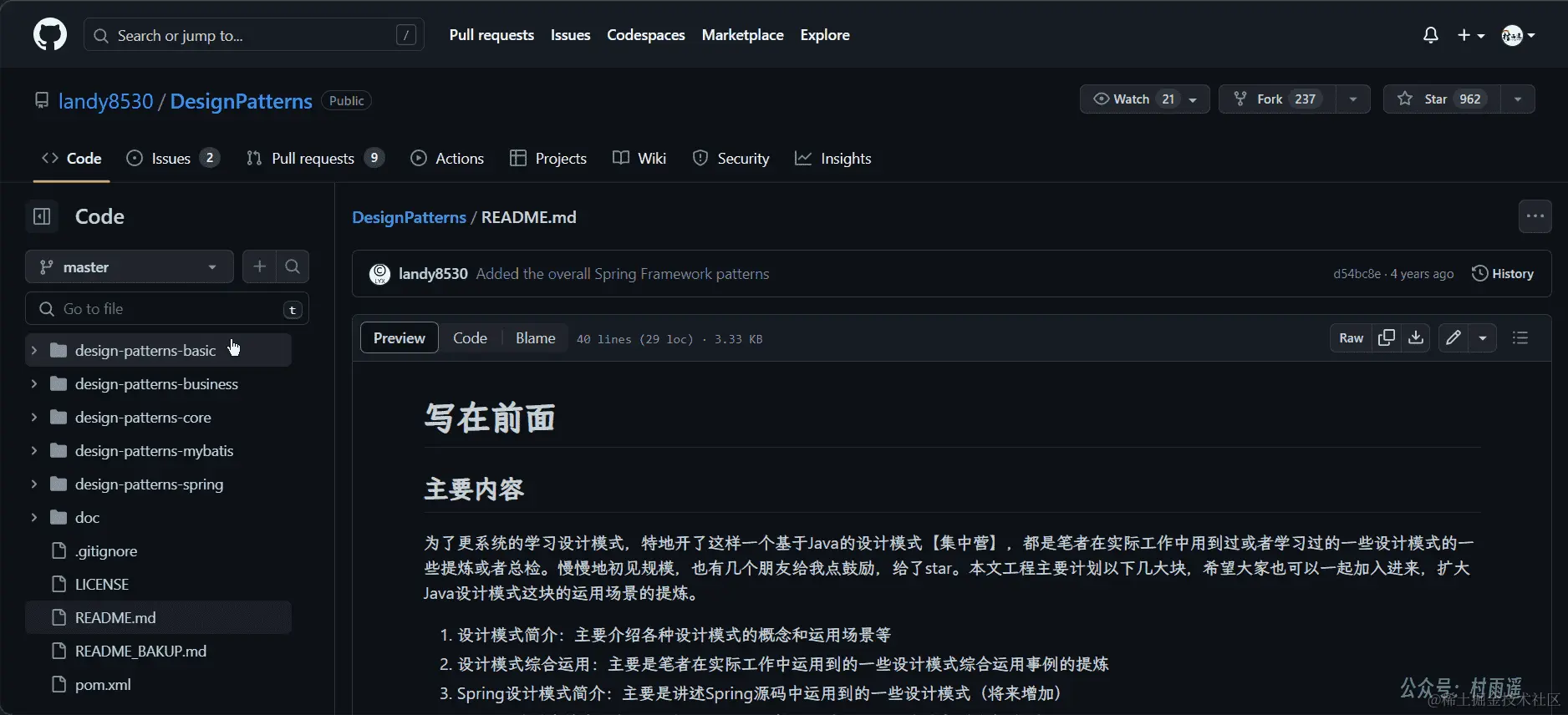Open the file actions ellipsis menu

pos(1535,216)
